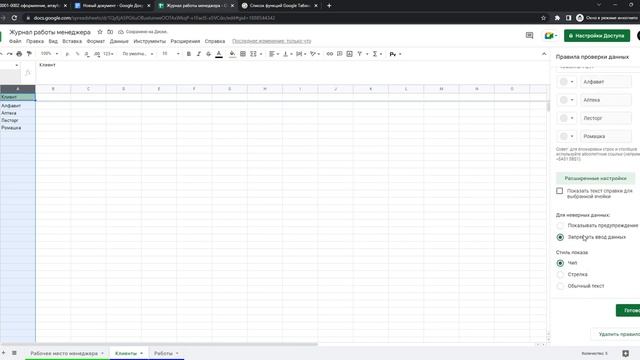
Task: Collapse the advanced settings section
Action: tap(596, 178)
